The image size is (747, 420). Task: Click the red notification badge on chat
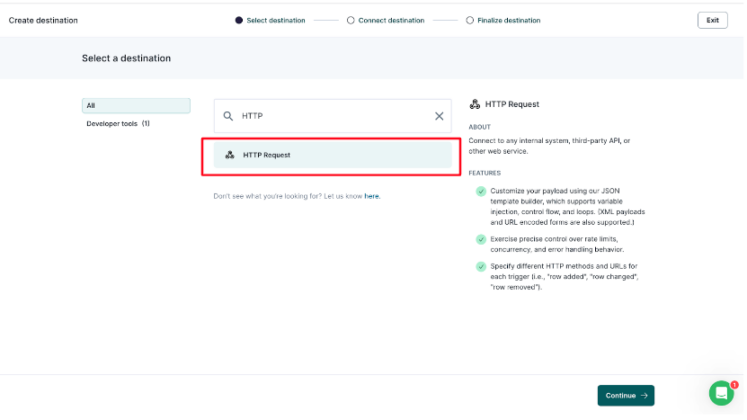point(734,384)
